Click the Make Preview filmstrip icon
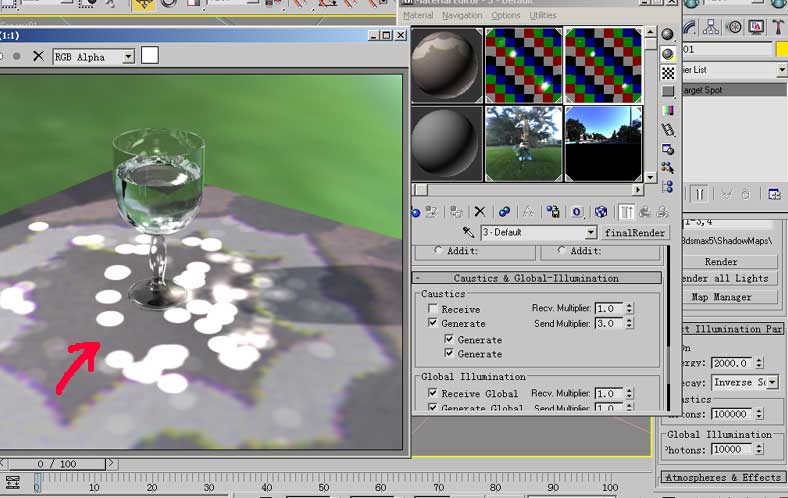This screenshot has width=788, height=498. [x=667, y=130]
